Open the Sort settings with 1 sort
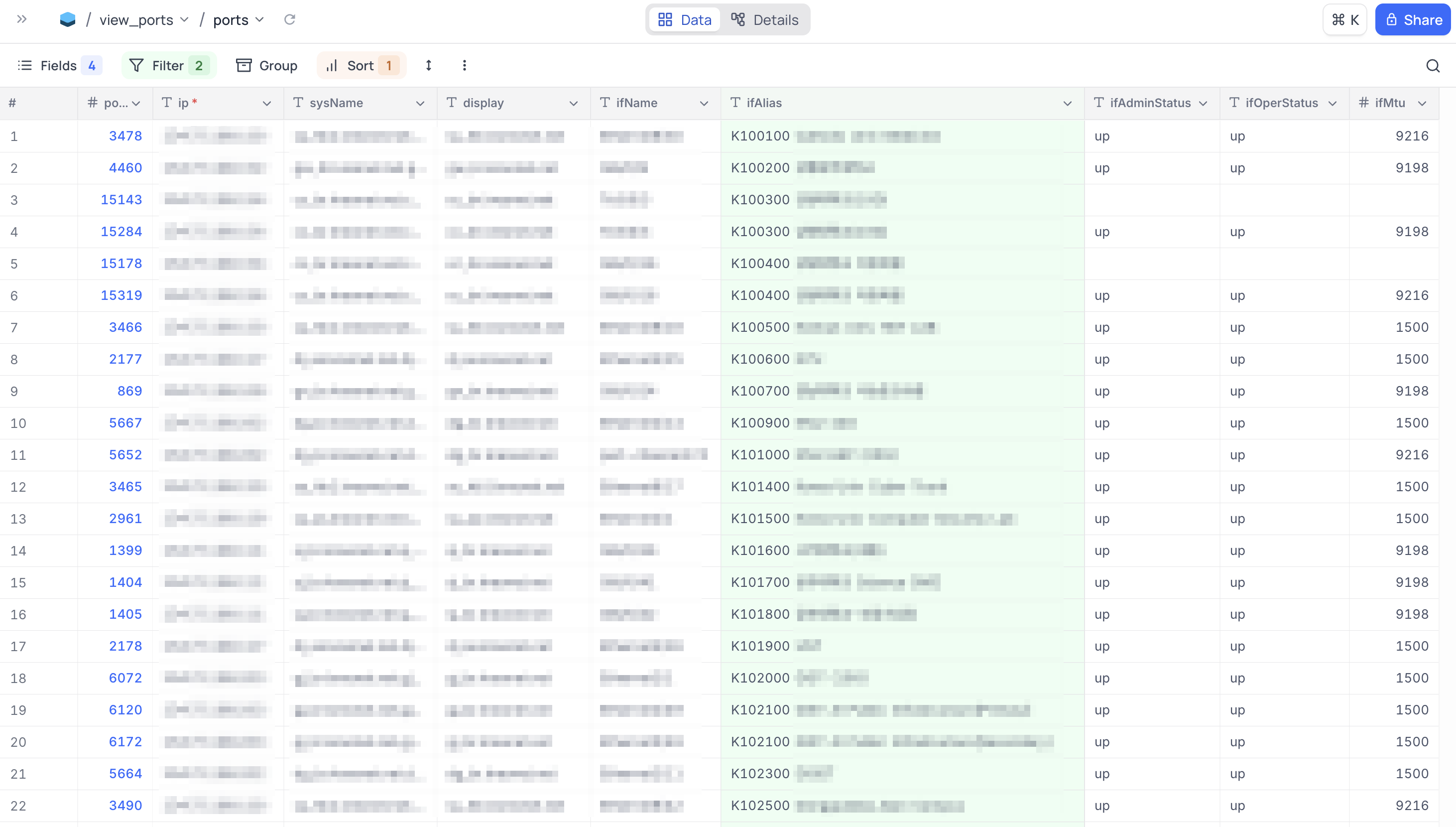This screenshot has height=827, width=1456. pyautogui.click(x=362, y=66)
